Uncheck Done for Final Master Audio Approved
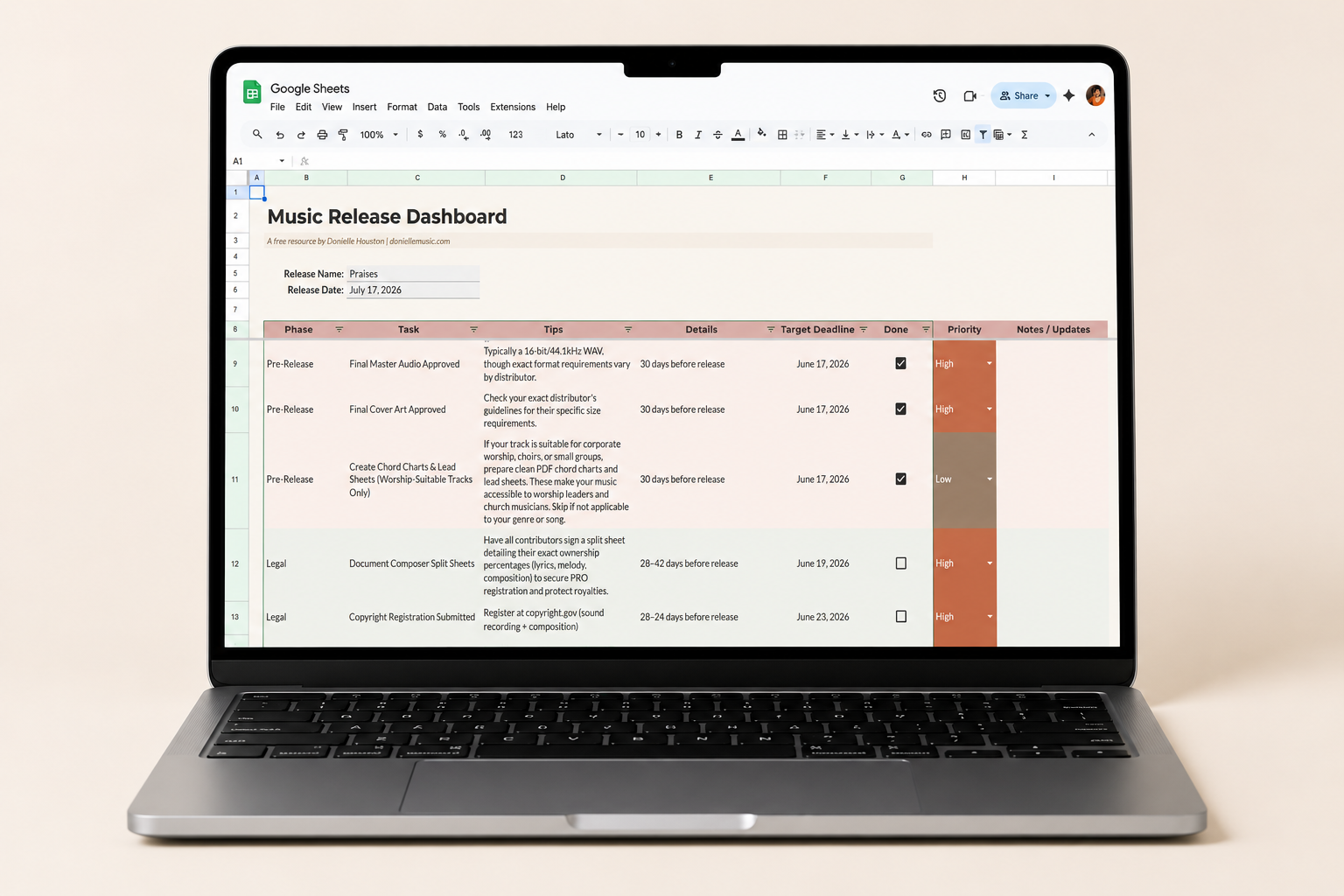Viewport: 1344px width, 896px height. coord(900,363)
